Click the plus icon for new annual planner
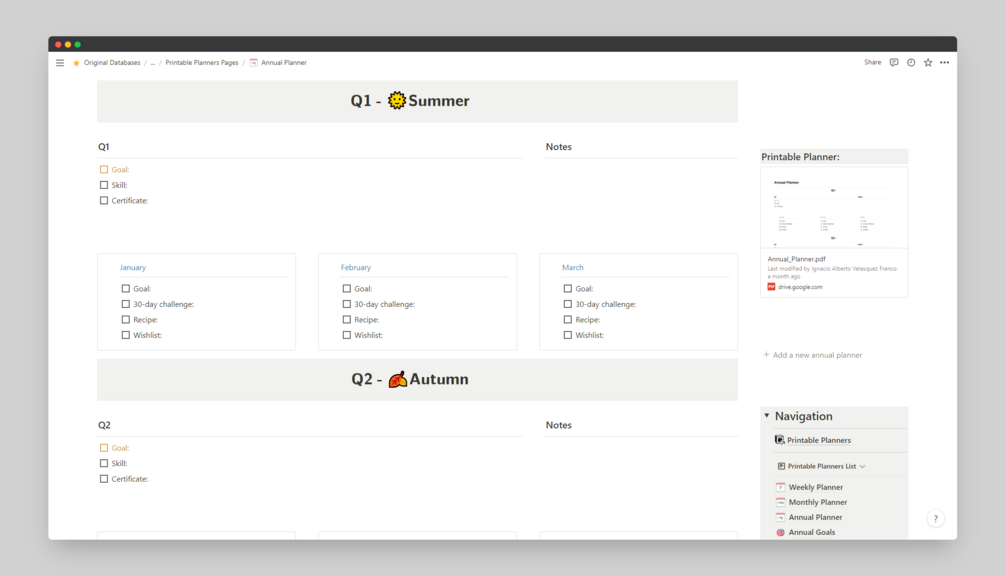 [766, 354]
